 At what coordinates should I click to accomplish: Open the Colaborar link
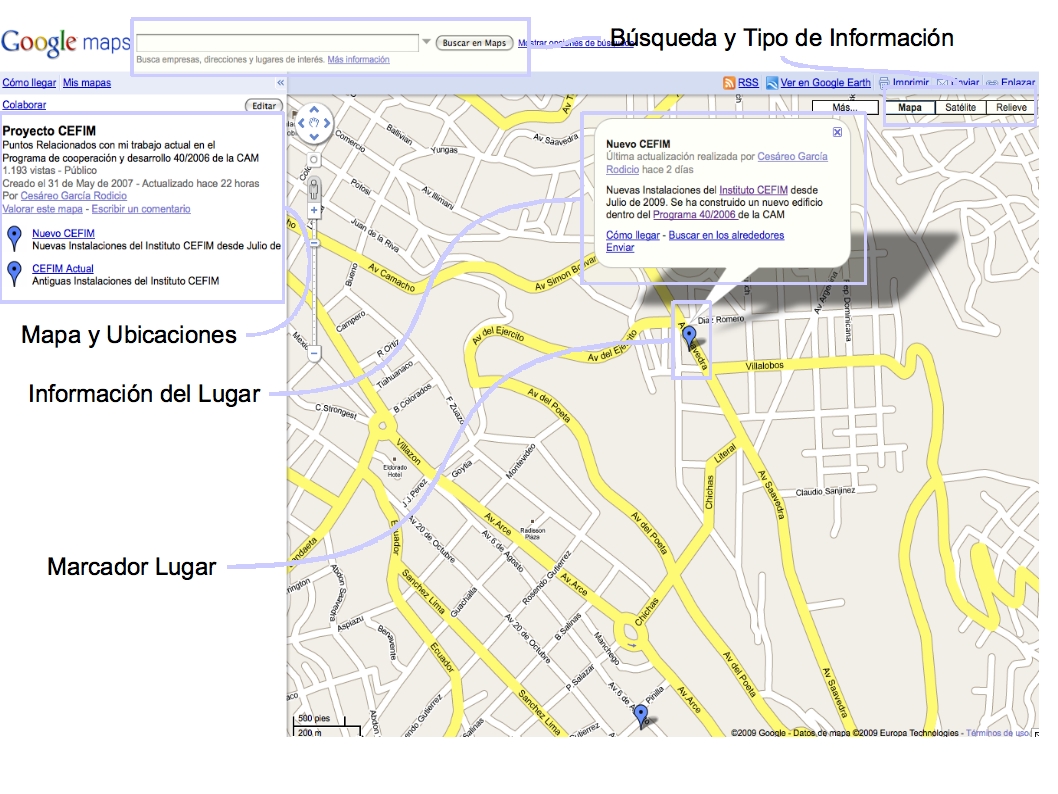[24, 105]
